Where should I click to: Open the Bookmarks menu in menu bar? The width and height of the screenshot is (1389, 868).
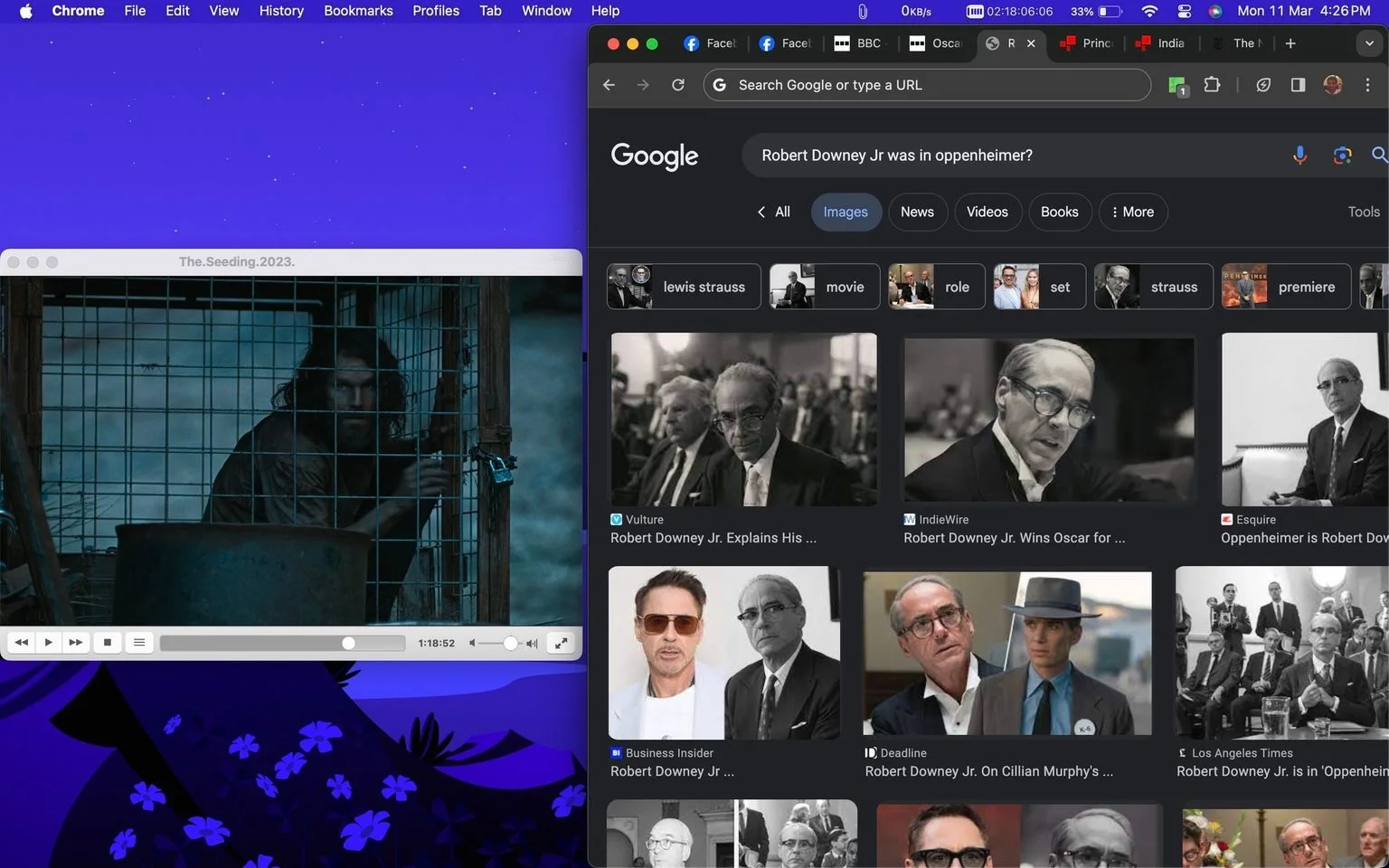click(358, 11)
